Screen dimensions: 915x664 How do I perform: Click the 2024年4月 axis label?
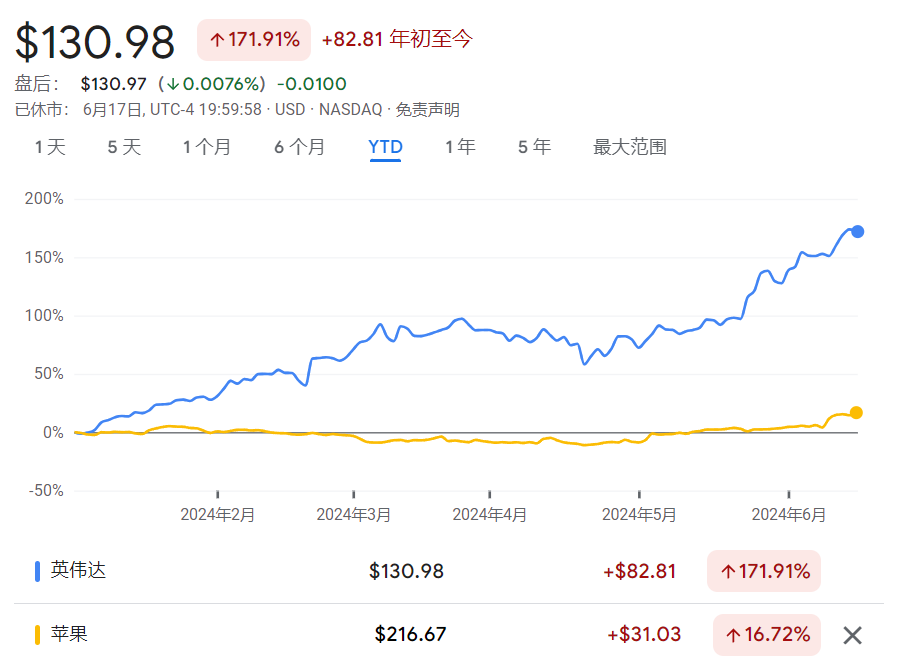pyautogui.click(x=490, y=514)
